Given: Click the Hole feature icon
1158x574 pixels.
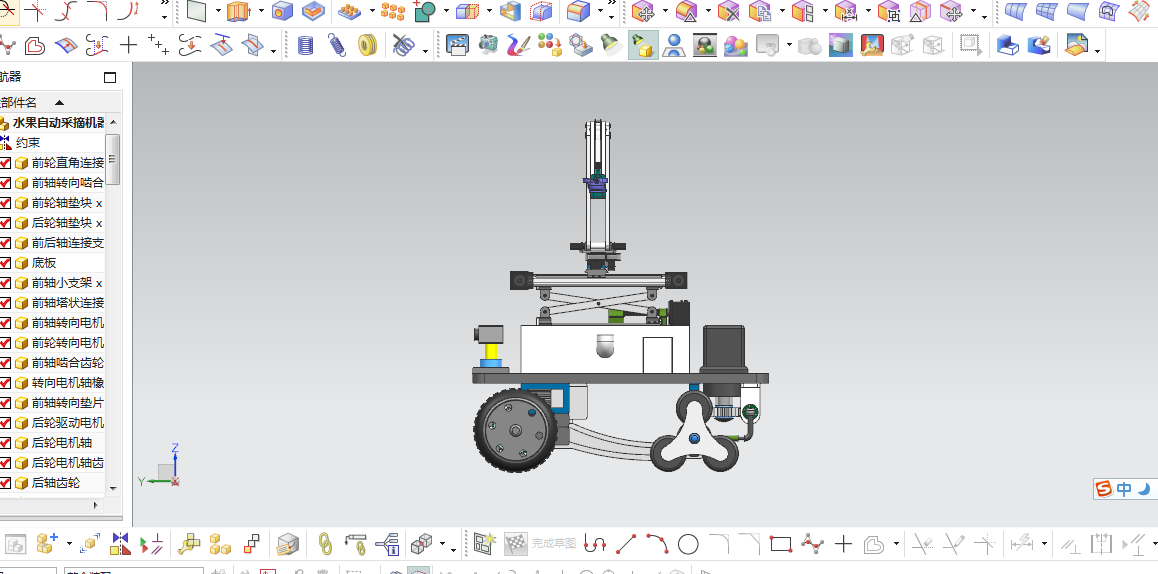Looking at the screenshot, I should click(282, 10).
